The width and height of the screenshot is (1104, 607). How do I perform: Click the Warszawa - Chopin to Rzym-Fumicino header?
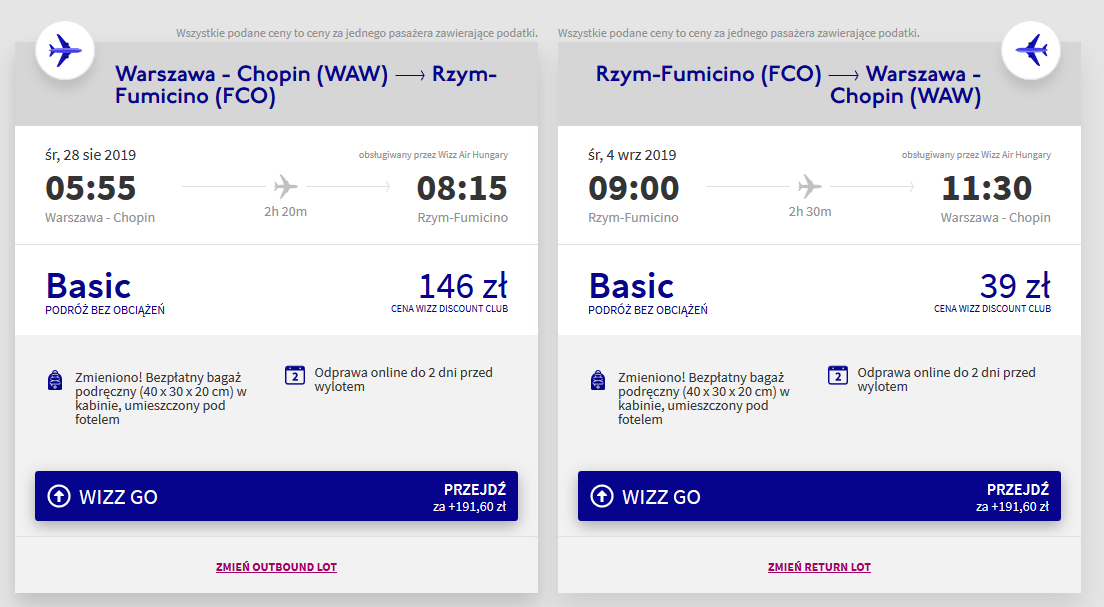click(306, 85)
